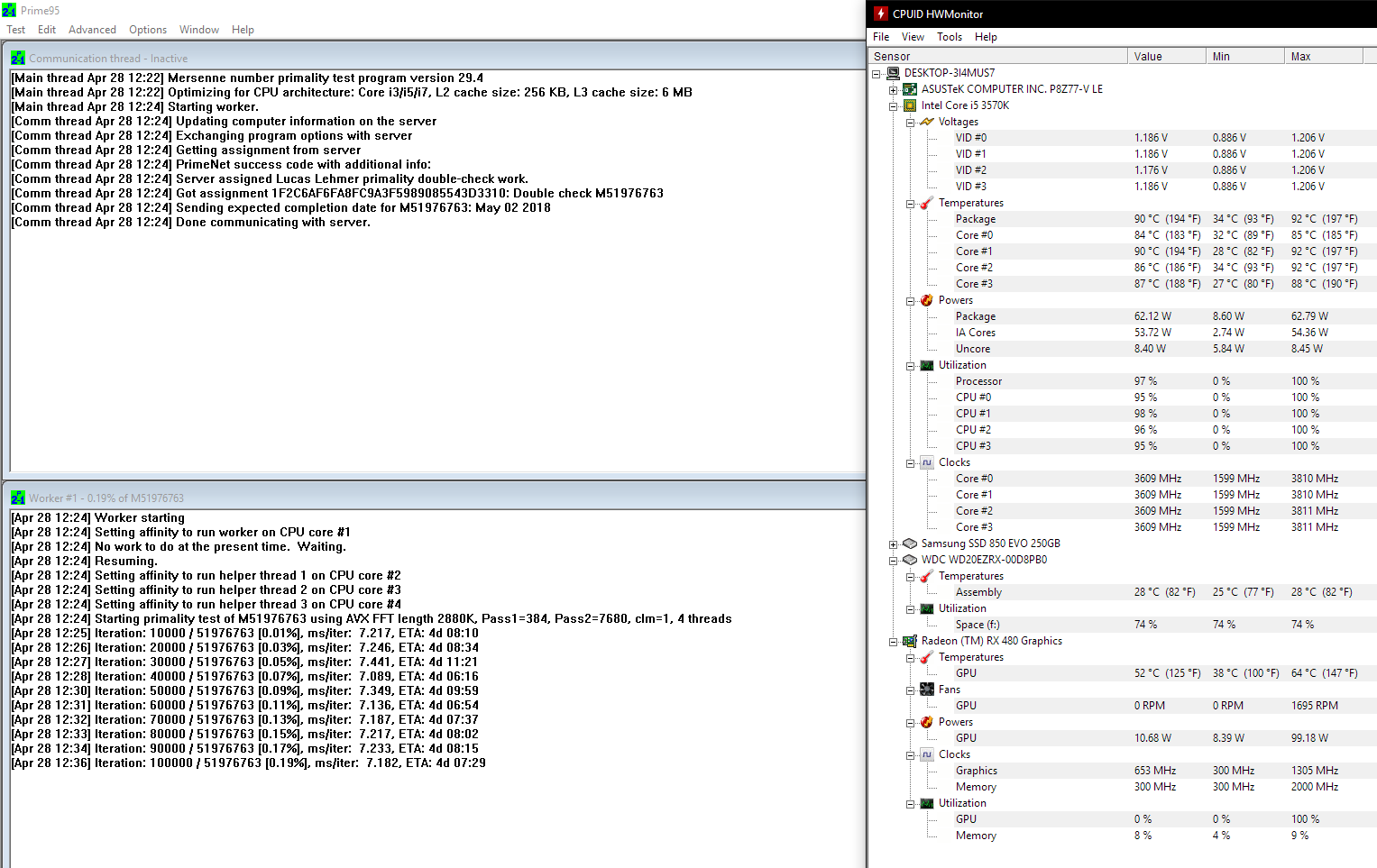Screen dimensions: 1377x868
Task: Open HWMonitor Tools menu
Action: point(950,37)
